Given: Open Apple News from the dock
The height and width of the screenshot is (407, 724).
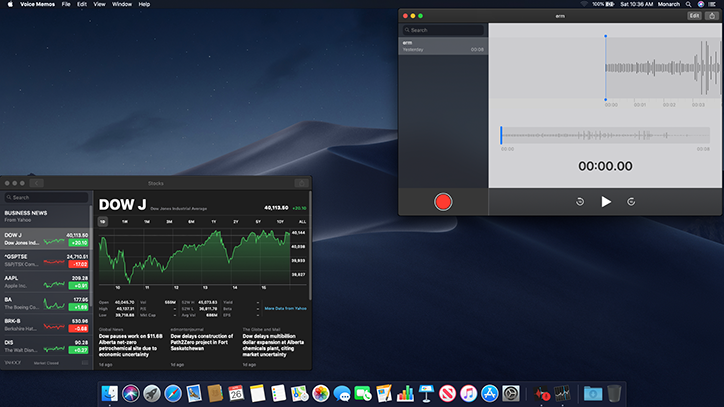Looking at the screenshot, I should pos(447,394).
